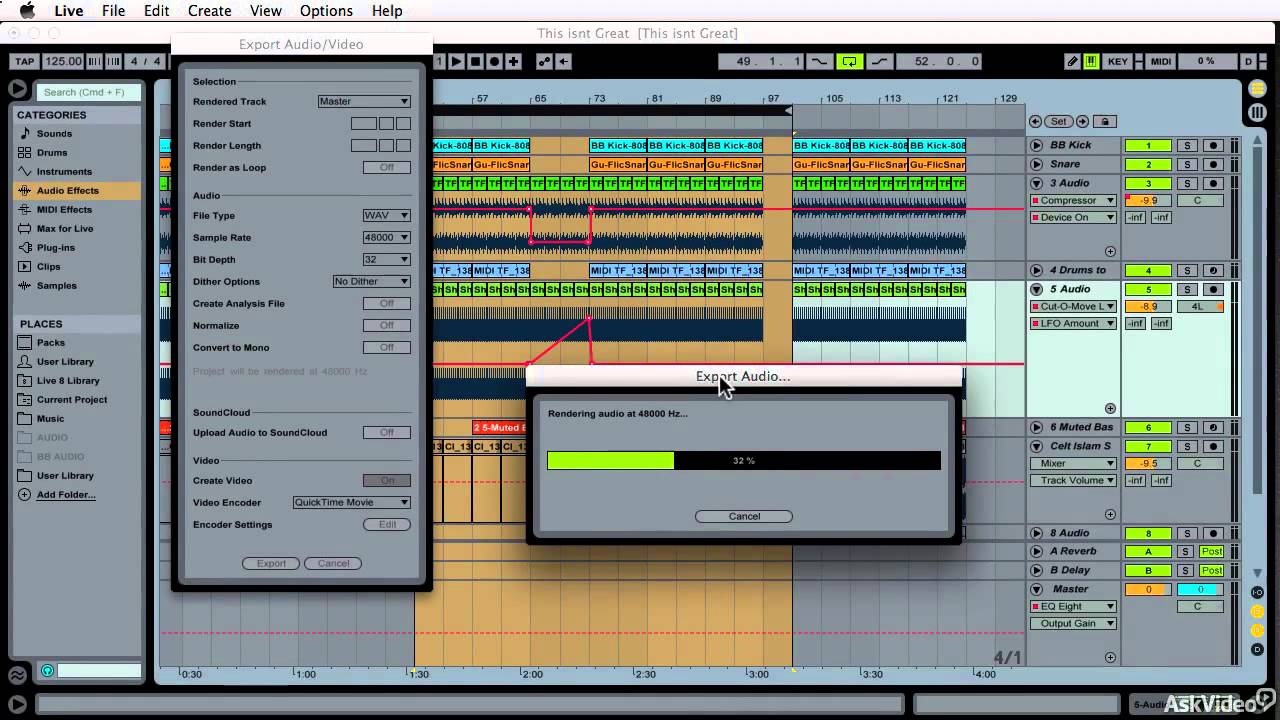Open Dither Options dropdown

pos(371,281)
